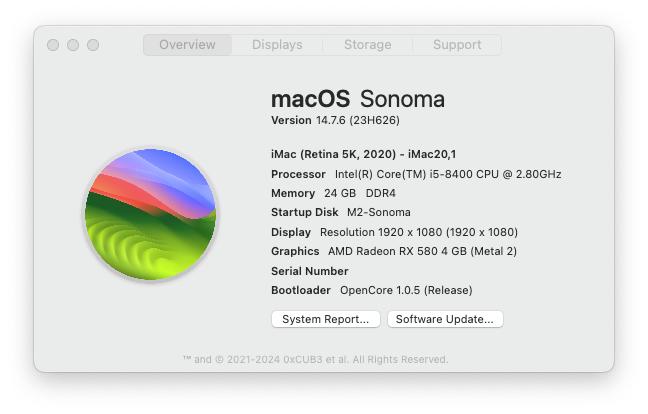Click the Display resolution row
This screenshot has width=648, height=414.
(x=394, y=232)
